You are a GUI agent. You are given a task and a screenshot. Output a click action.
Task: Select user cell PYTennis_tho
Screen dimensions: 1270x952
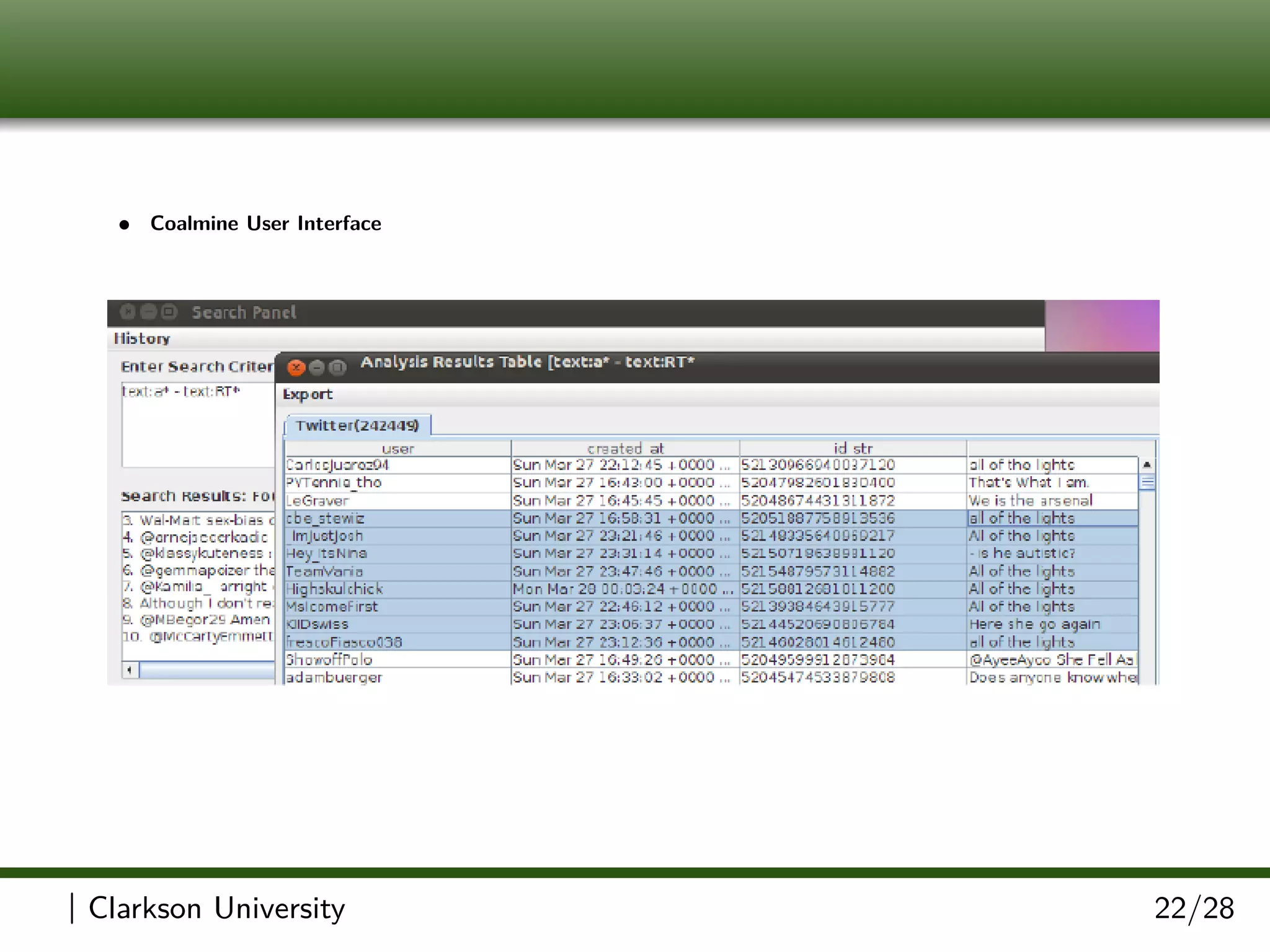pyautogui.click(x=397, y=483)
